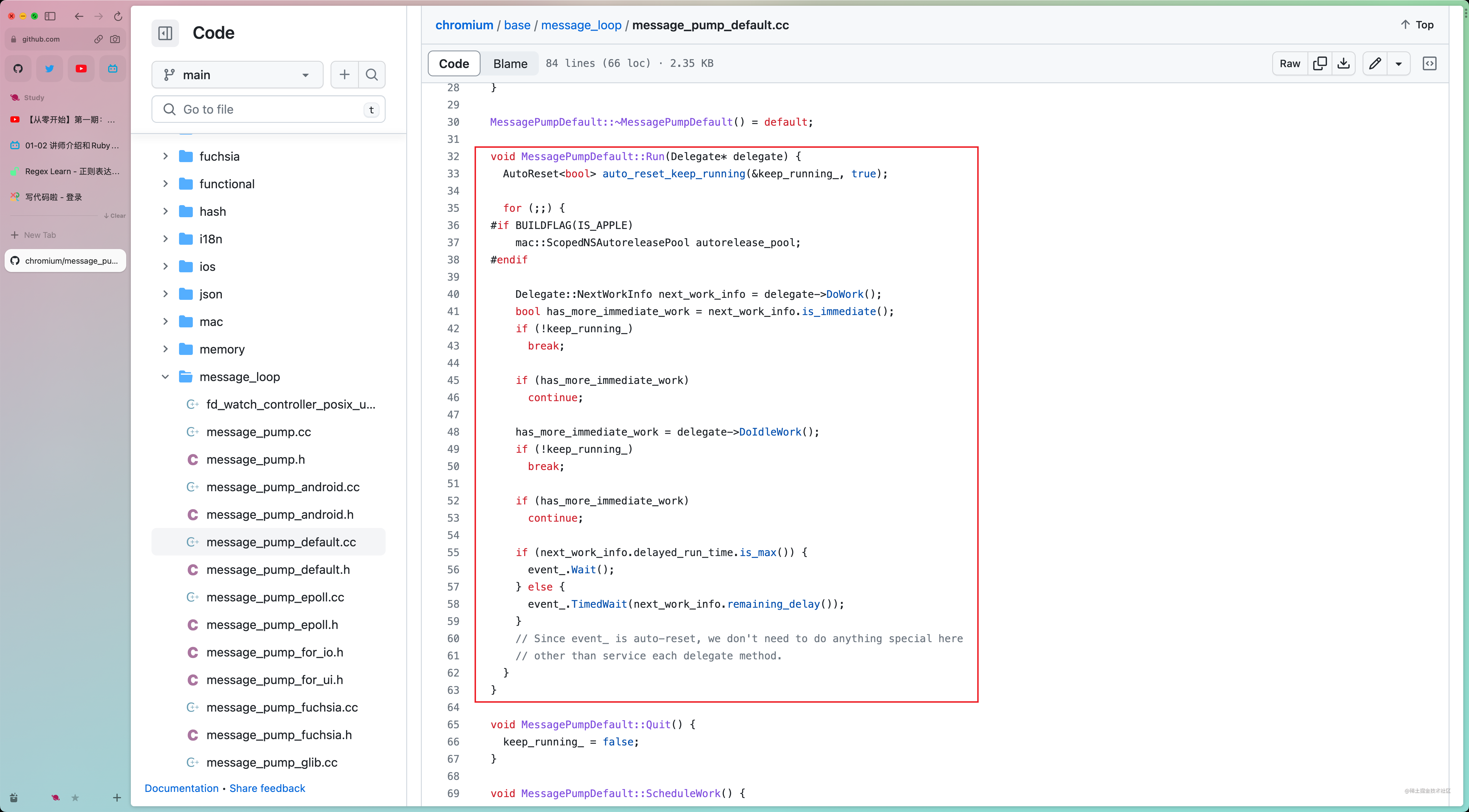Search this repository using magnifier icon
This screenshot has height=812, width=1469.
coord(372,75)
